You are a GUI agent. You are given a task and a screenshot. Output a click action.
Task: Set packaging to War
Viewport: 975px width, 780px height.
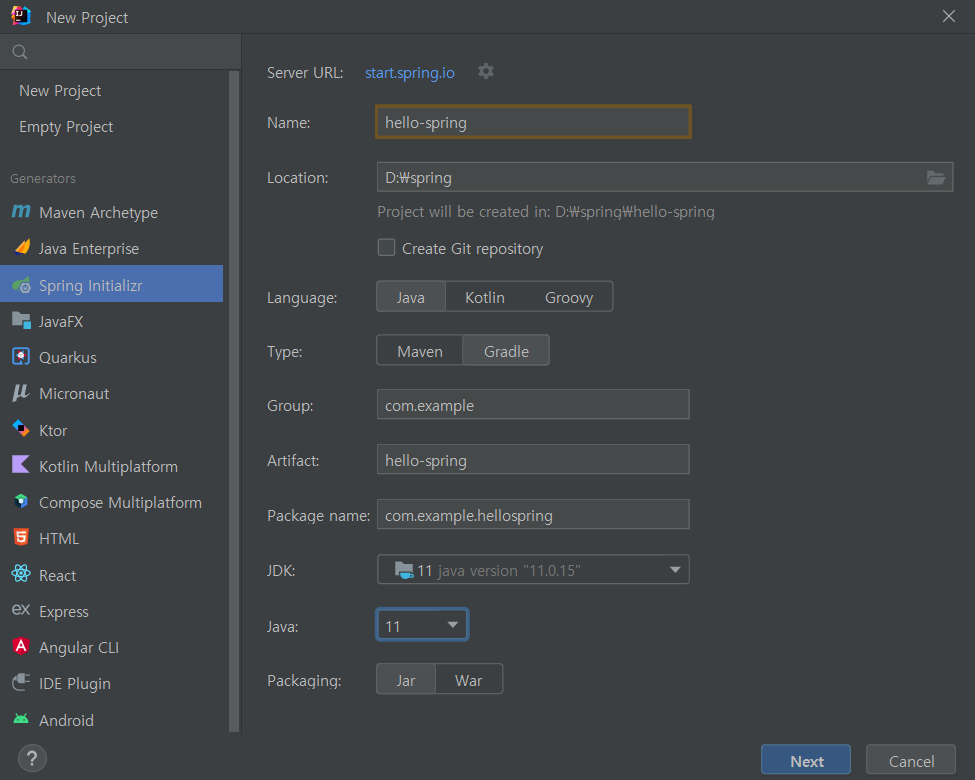[x=468, y=680]
